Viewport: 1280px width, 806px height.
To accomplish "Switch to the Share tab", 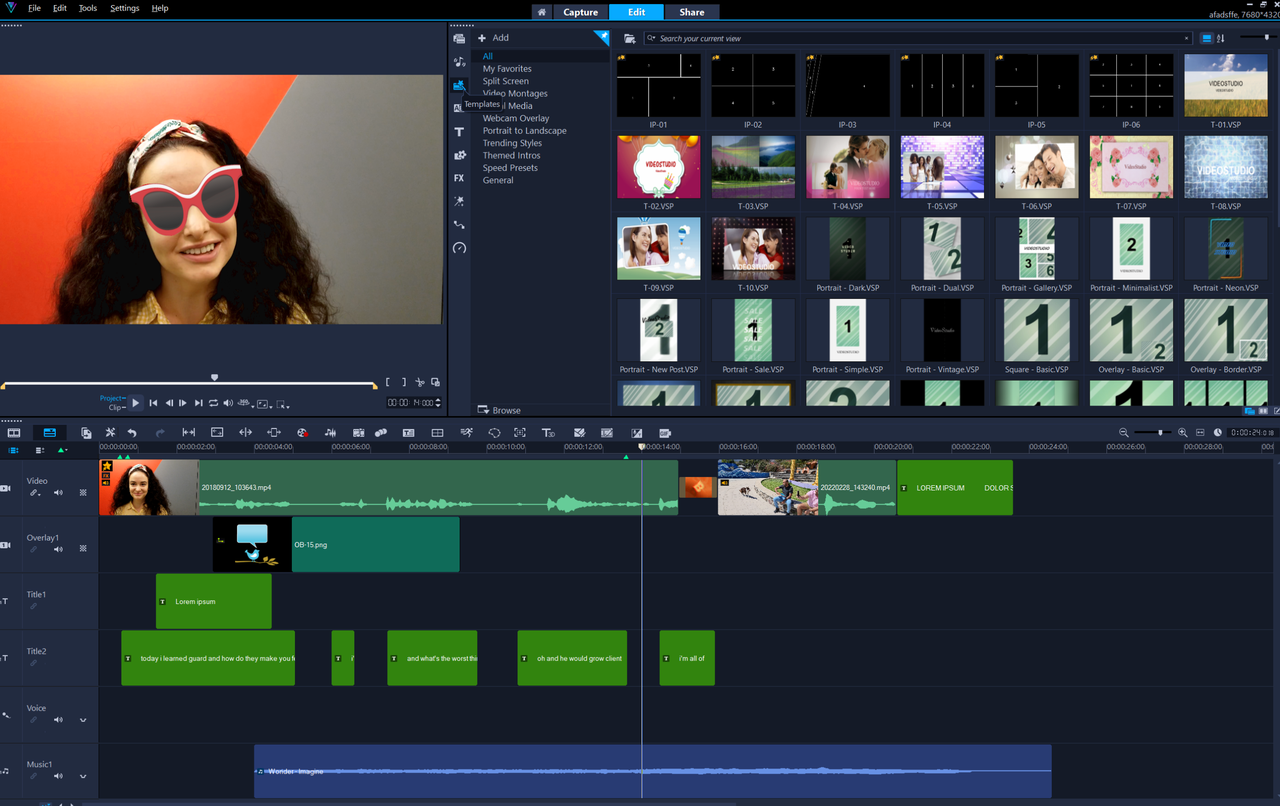I will [x=692, y=12].
